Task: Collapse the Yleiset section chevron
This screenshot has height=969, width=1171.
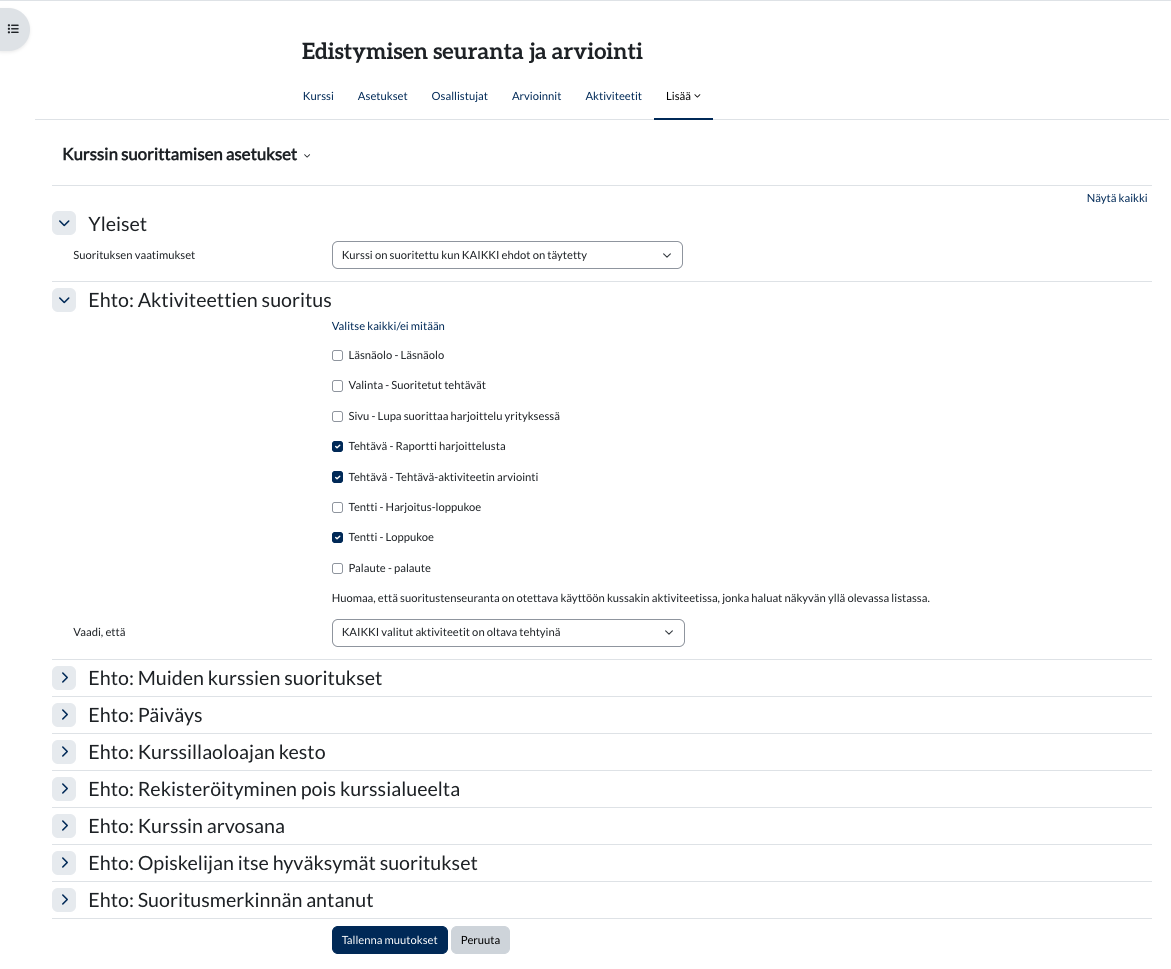Action: click(x=64, y=224)
